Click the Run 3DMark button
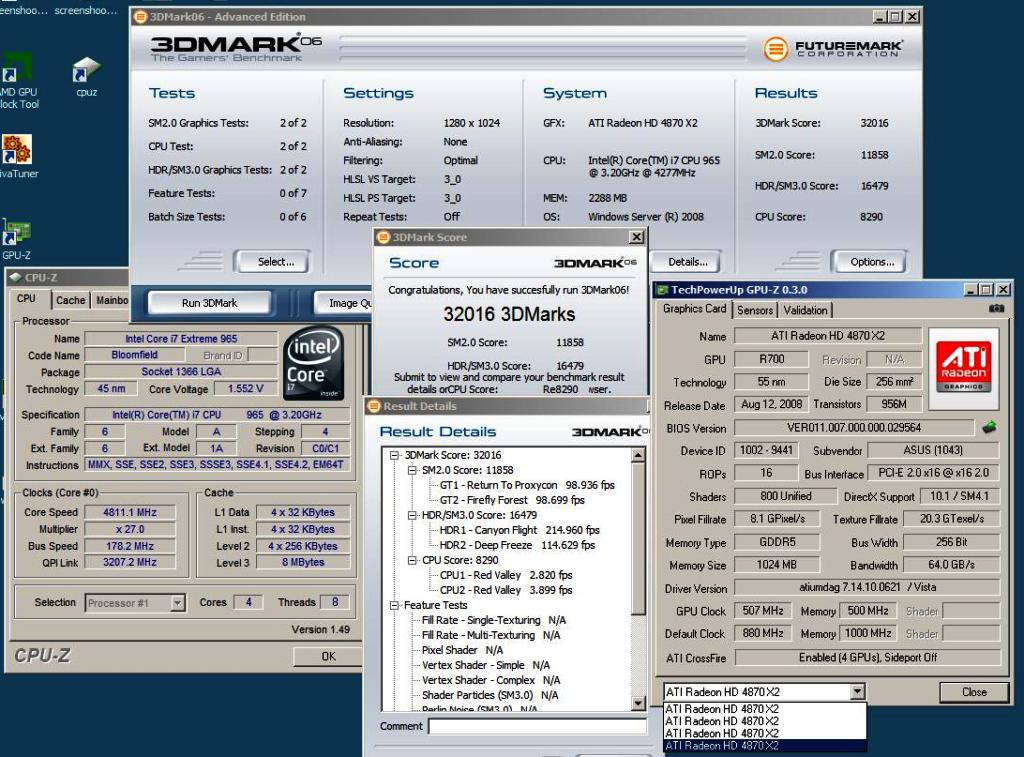This screenshot has width=1024, height=757. click(209, 302)
